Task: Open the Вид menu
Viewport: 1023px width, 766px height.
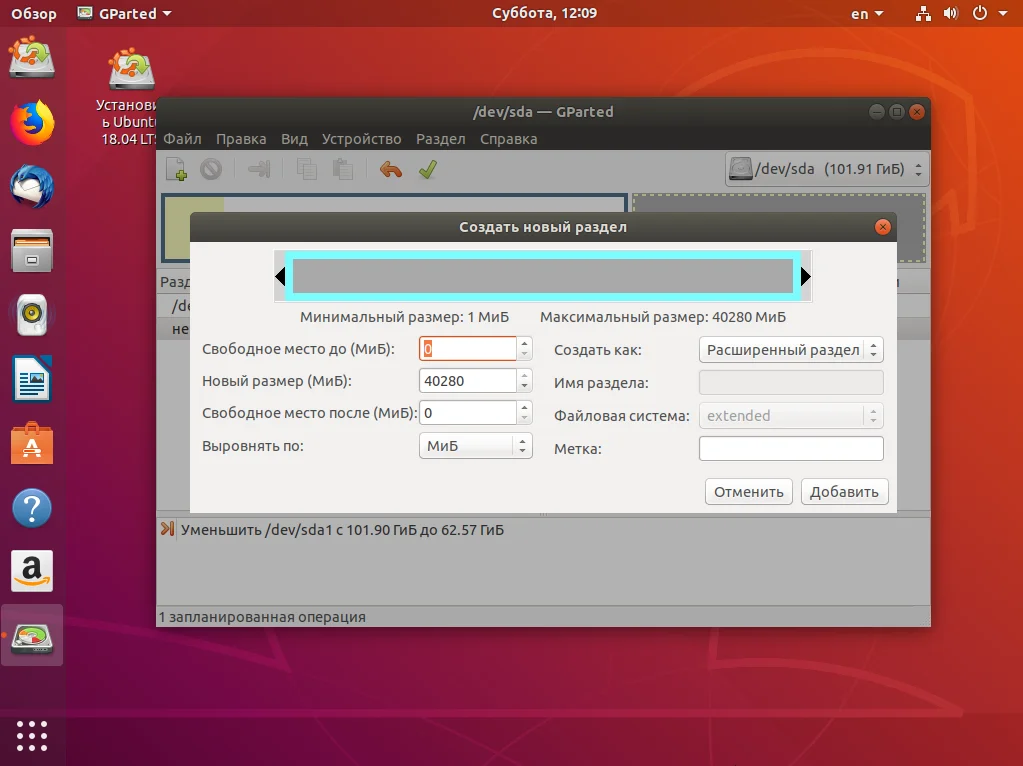Action: tap(294, 139)
